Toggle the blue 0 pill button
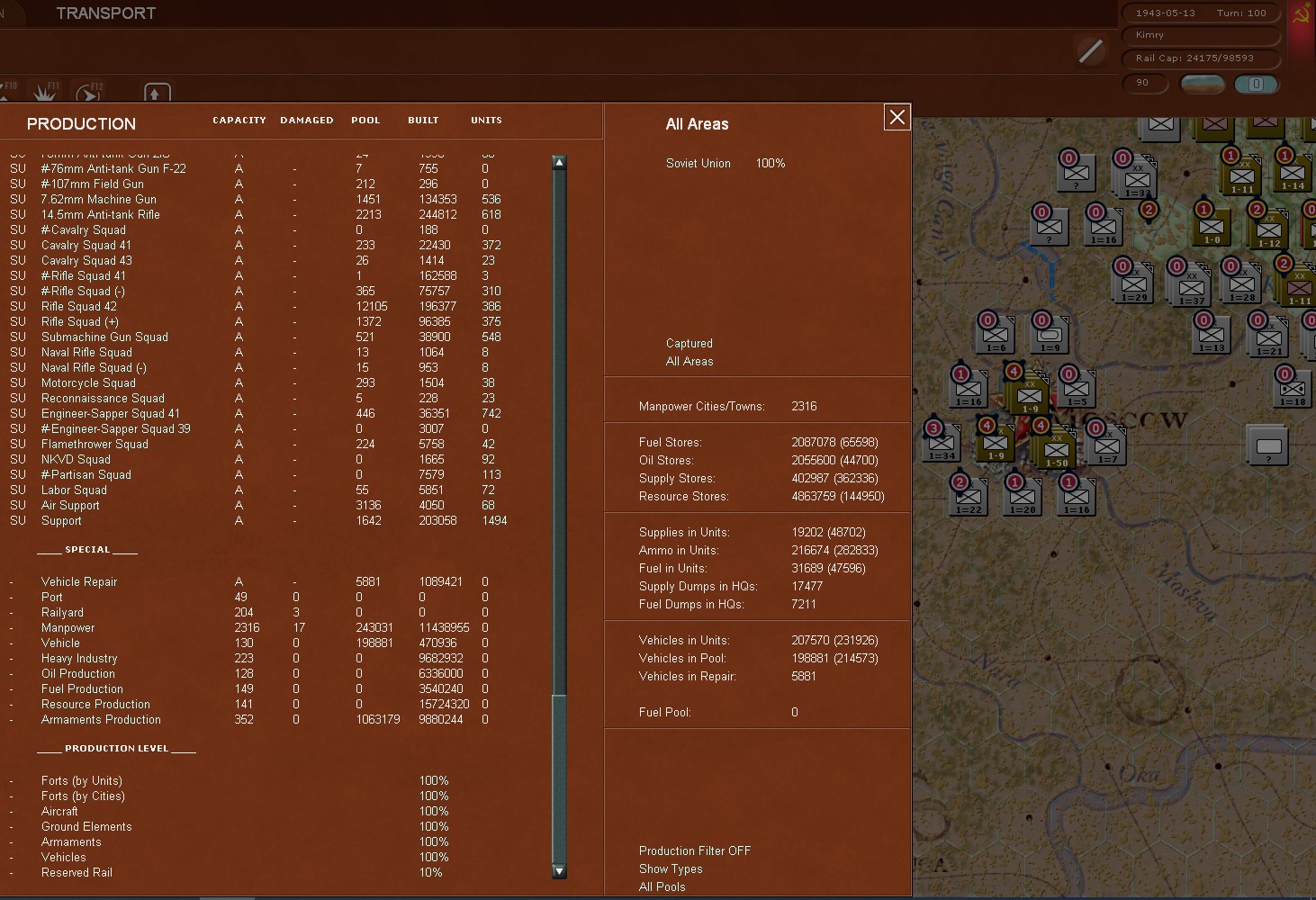This screenshot has height=900, width=1316. pyautogui.click(x=1257, y=84)
